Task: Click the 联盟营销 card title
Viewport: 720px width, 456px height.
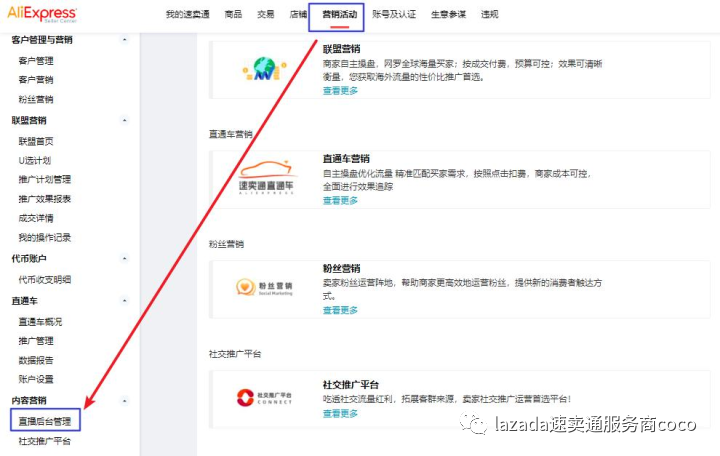Action: point(341,49)
